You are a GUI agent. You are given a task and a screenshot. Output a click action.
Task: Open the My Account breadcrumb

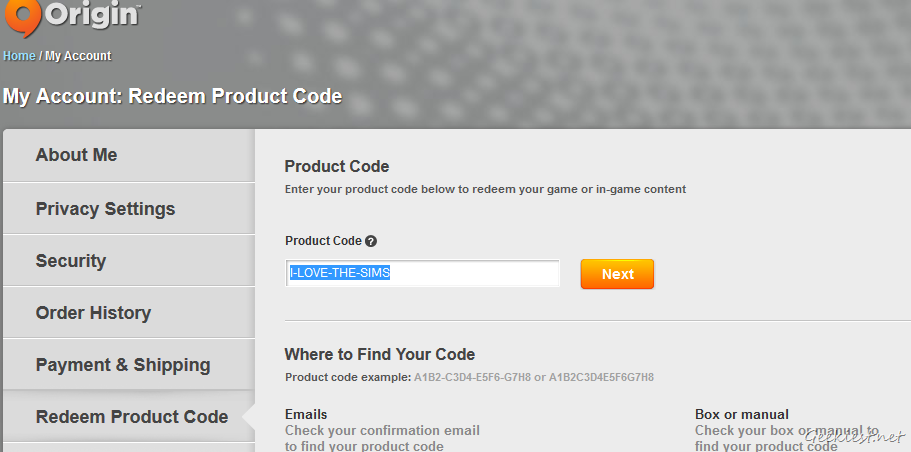(x=78, y=56)
